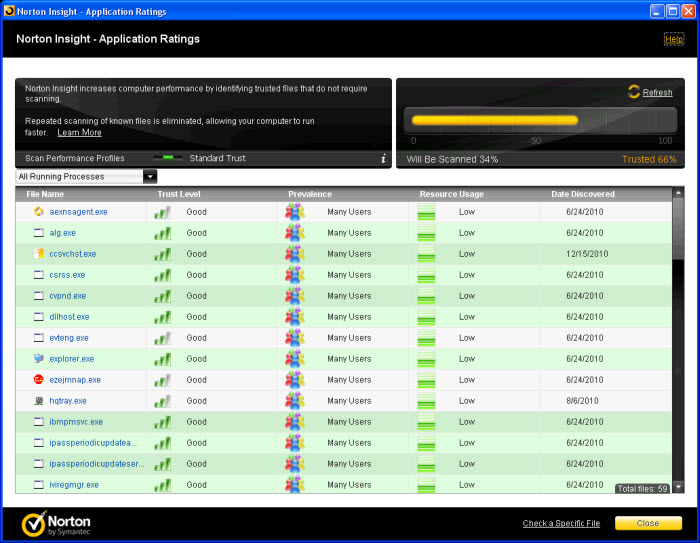The image size is (700, 543).
Task: Click the ibmpmsvc.exe file icon
Action: (39, 421)
